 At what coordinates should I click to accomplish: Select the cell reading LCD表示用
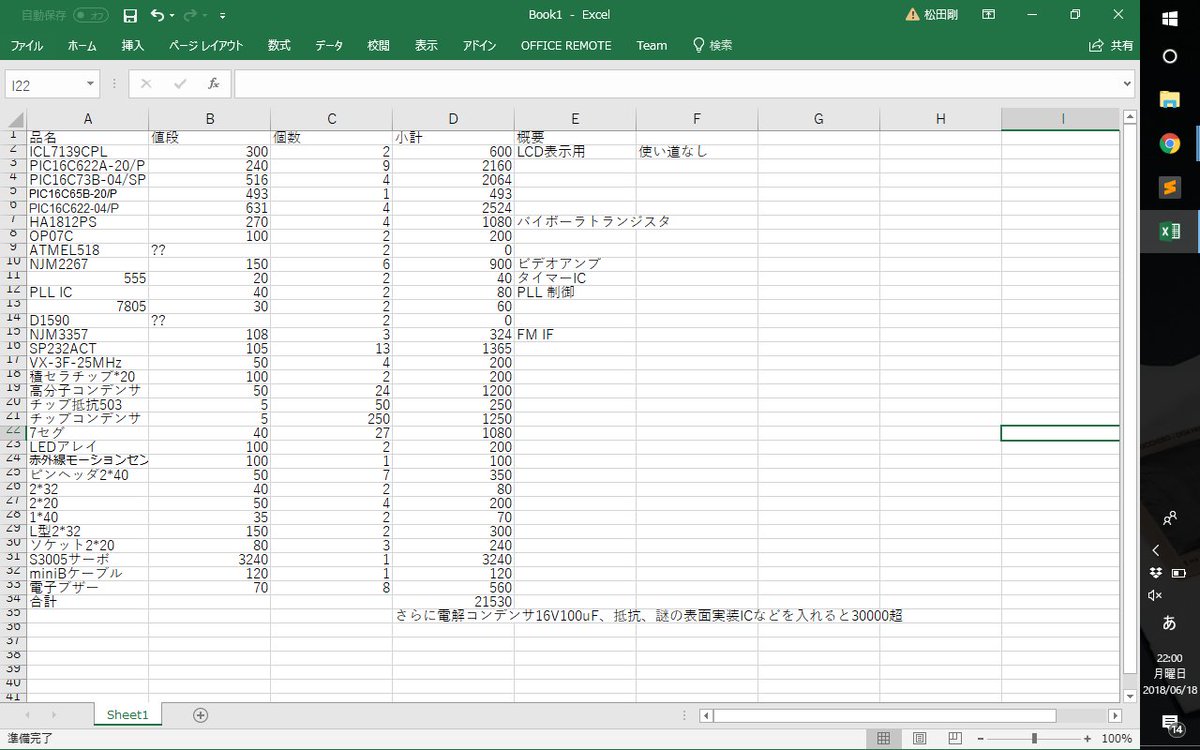(575, 151)
